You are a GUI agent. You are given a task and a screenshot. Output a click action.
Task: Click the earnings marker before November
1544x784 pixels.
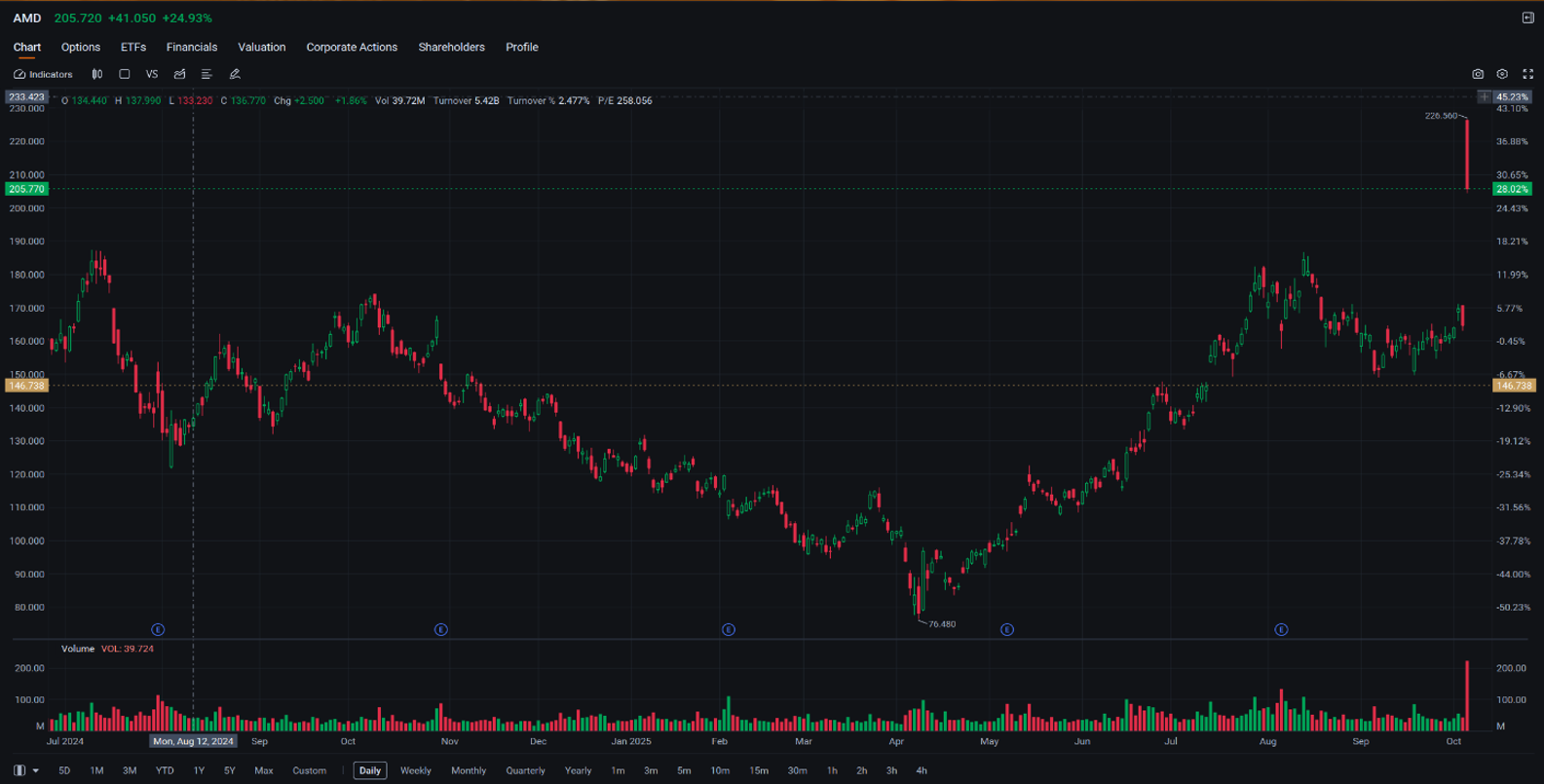441,630
